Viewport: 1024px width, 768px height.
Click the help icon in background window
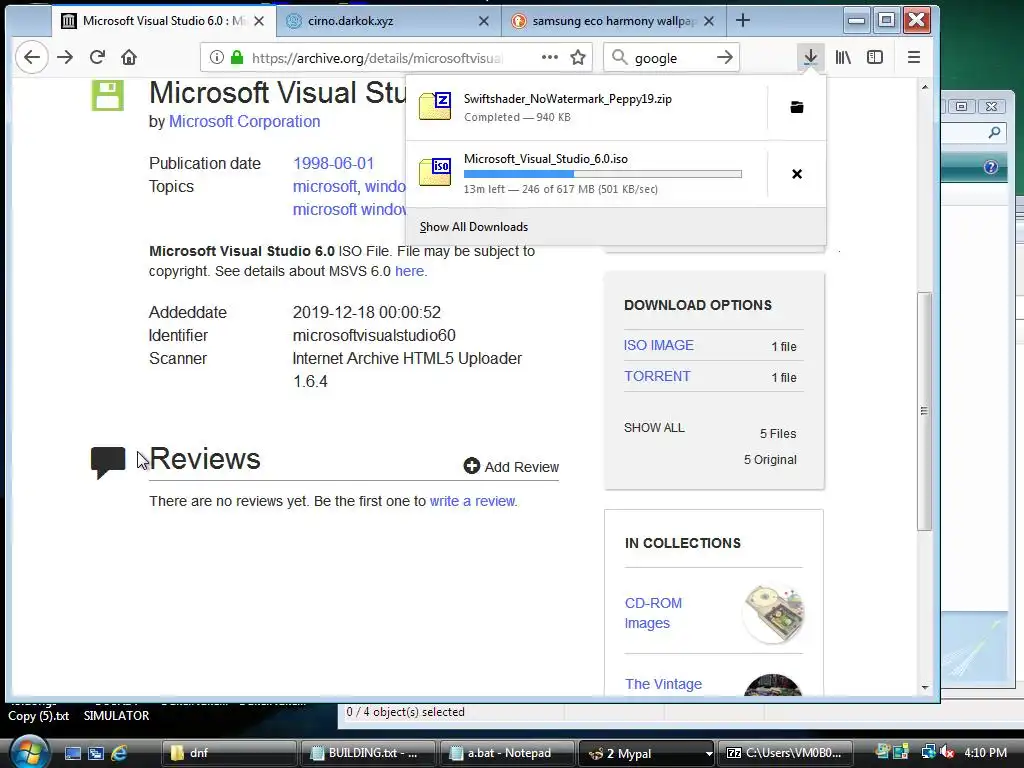coord(991,167)
